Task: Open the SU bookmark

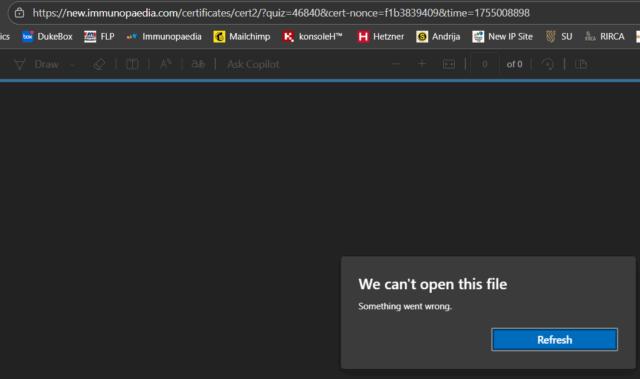Action: 559,37
